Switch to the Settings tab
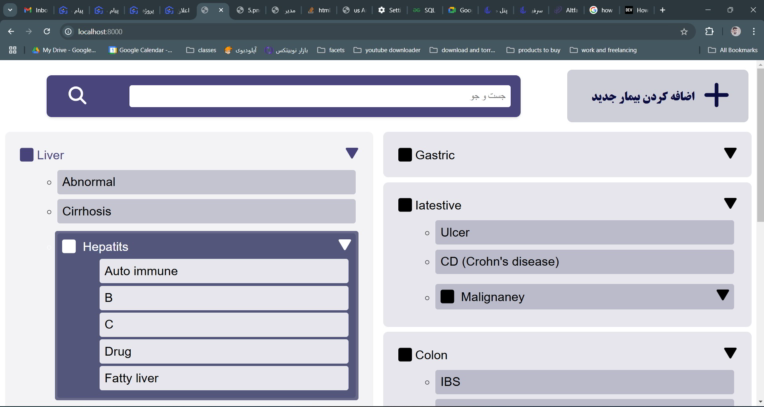The width and height of the screenshot is (764, 407). (389, 10)
